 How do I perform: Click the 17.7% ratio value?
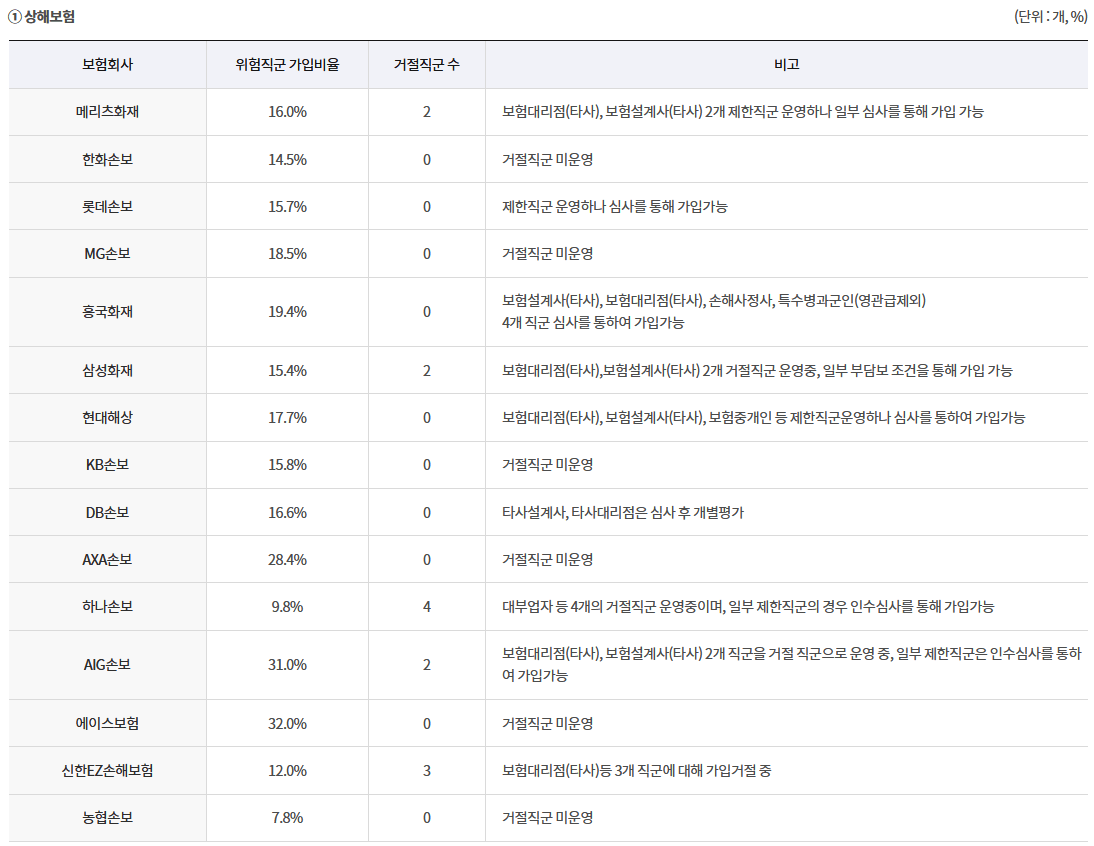point(287,418)
